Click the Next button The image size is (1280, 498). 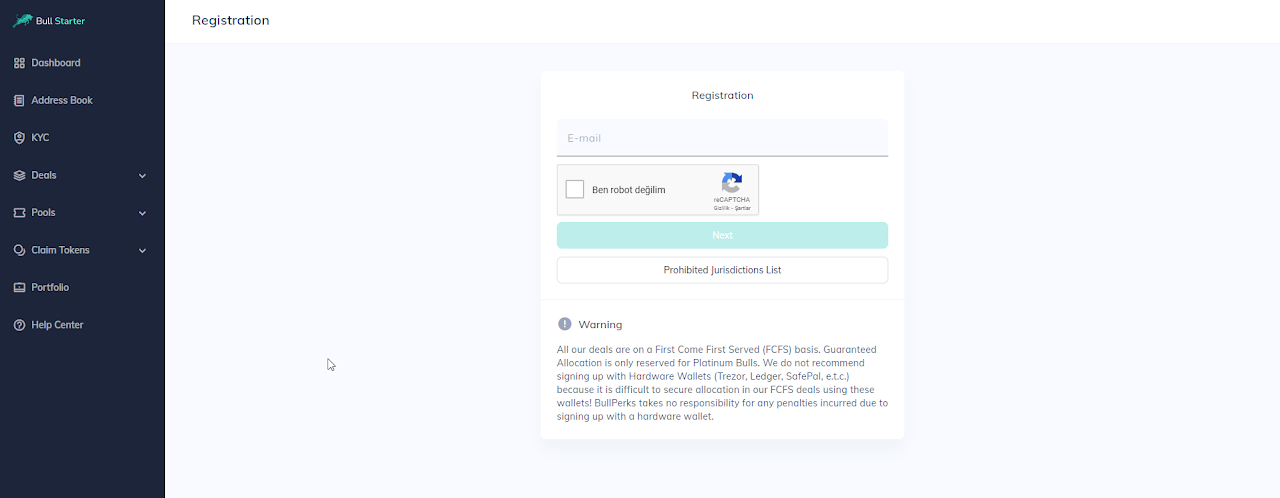point(722,235)
